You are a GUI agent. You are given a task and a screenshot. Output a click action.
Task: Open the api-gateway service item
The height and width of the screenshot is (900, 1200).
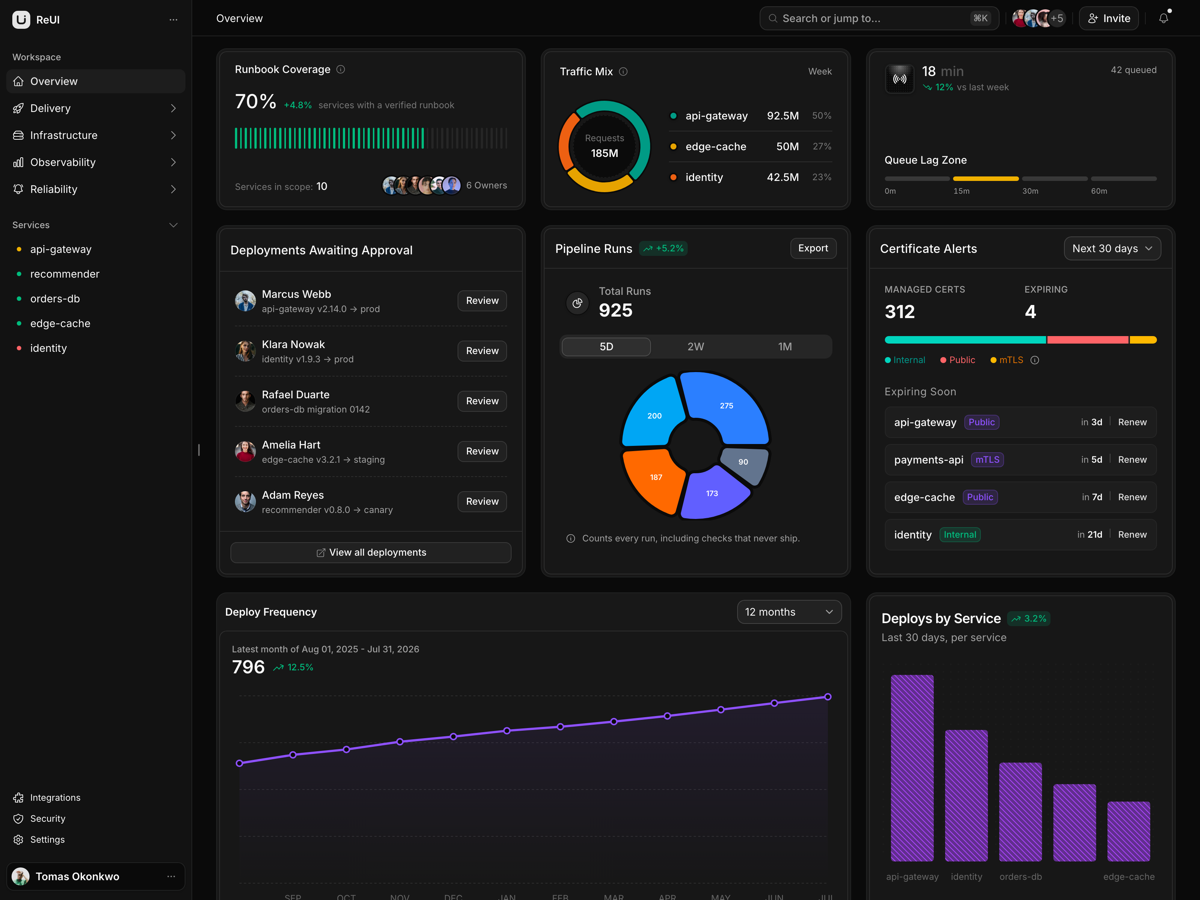pyautogui.click(x=96, y=249)
